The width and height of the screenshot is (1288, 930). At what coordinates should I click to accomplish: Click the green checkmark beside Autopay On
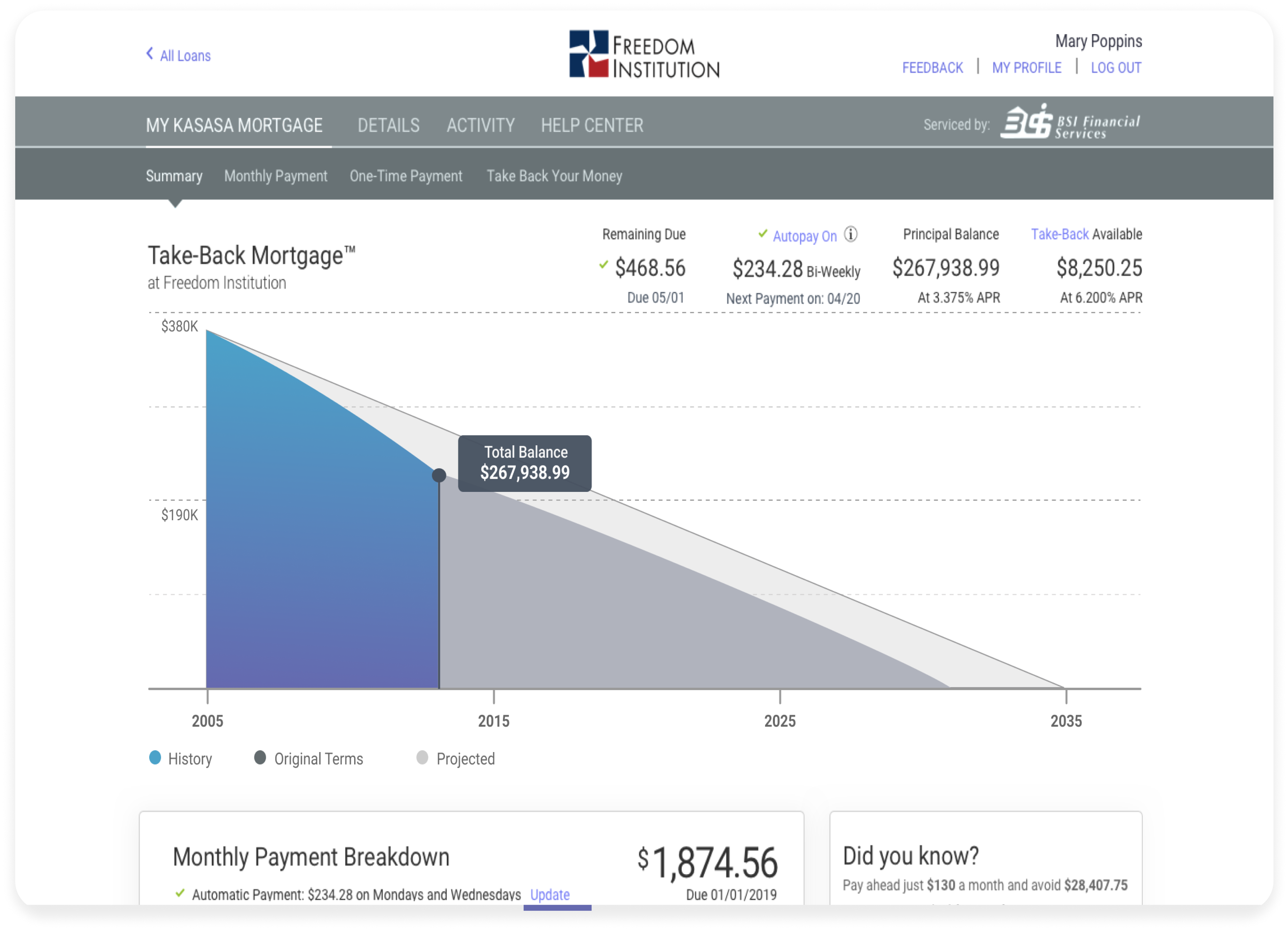point(763,233)
